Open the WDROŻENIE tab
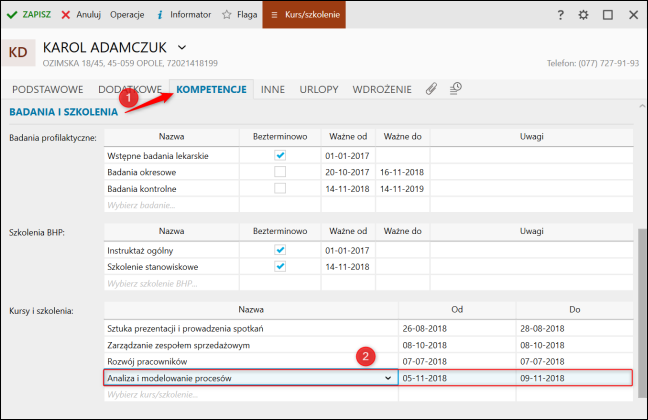This screenshot has width=648, height=420. click(382, 89)
